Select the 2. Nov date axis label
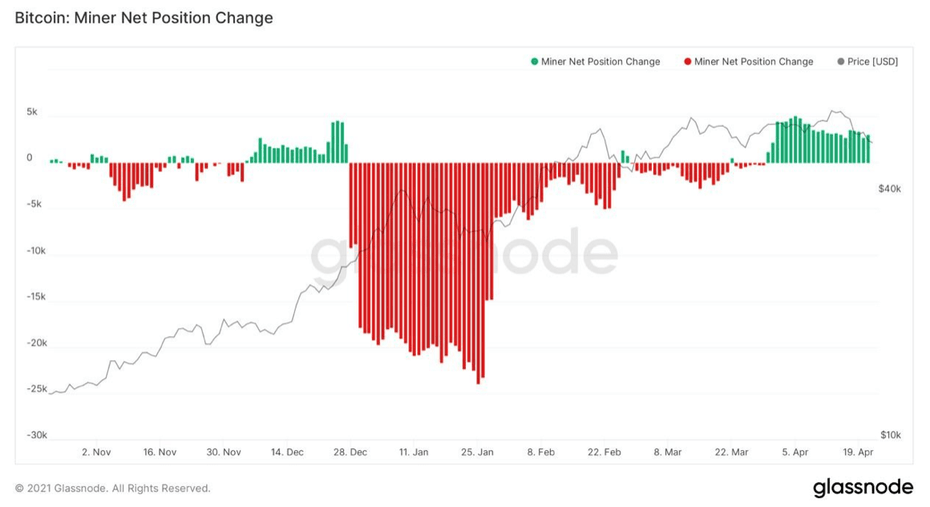Viewport: 930px width, 507px height. (96, 452)
